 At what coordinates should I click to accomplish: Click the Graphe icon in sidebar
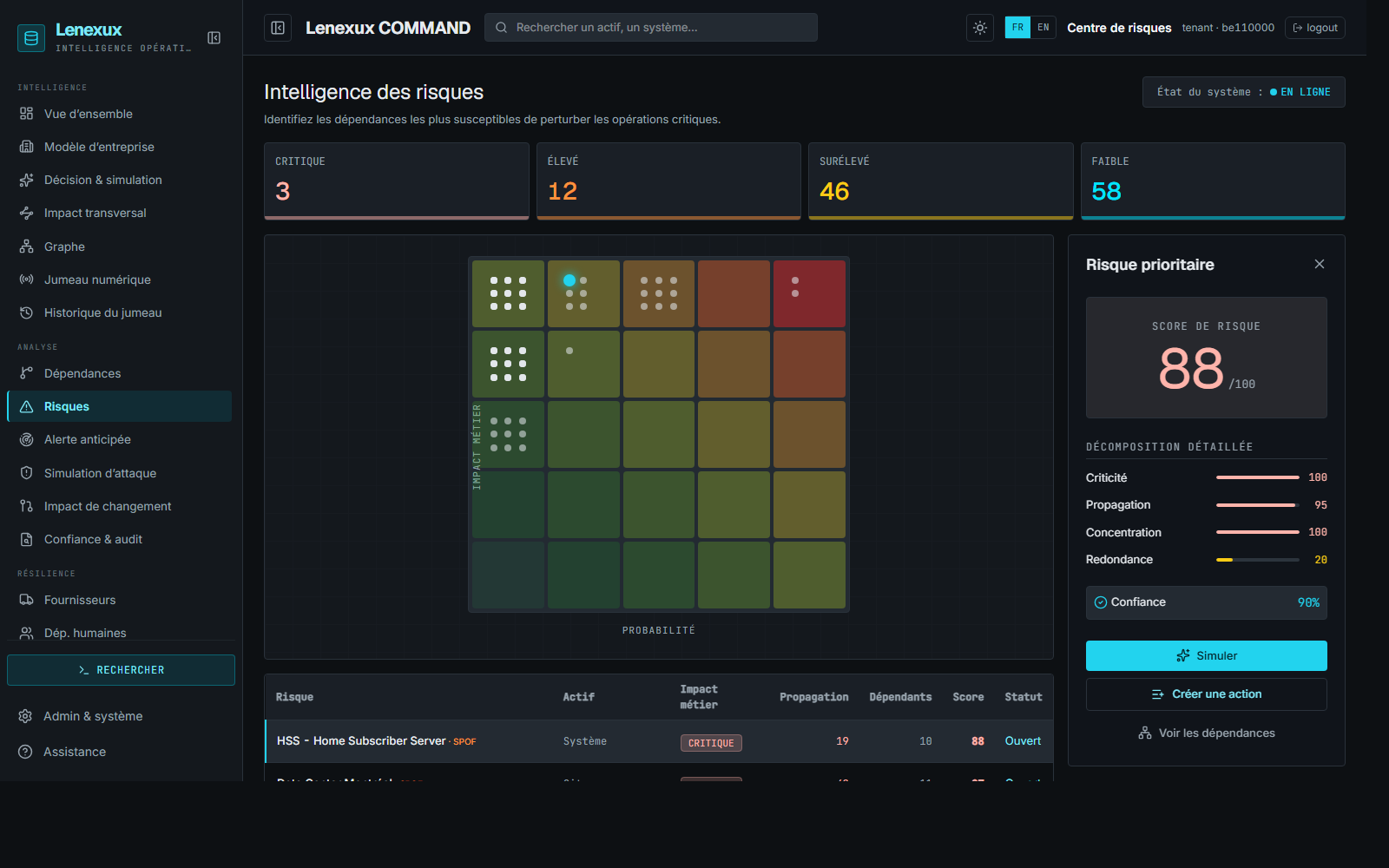click(26, 247)
